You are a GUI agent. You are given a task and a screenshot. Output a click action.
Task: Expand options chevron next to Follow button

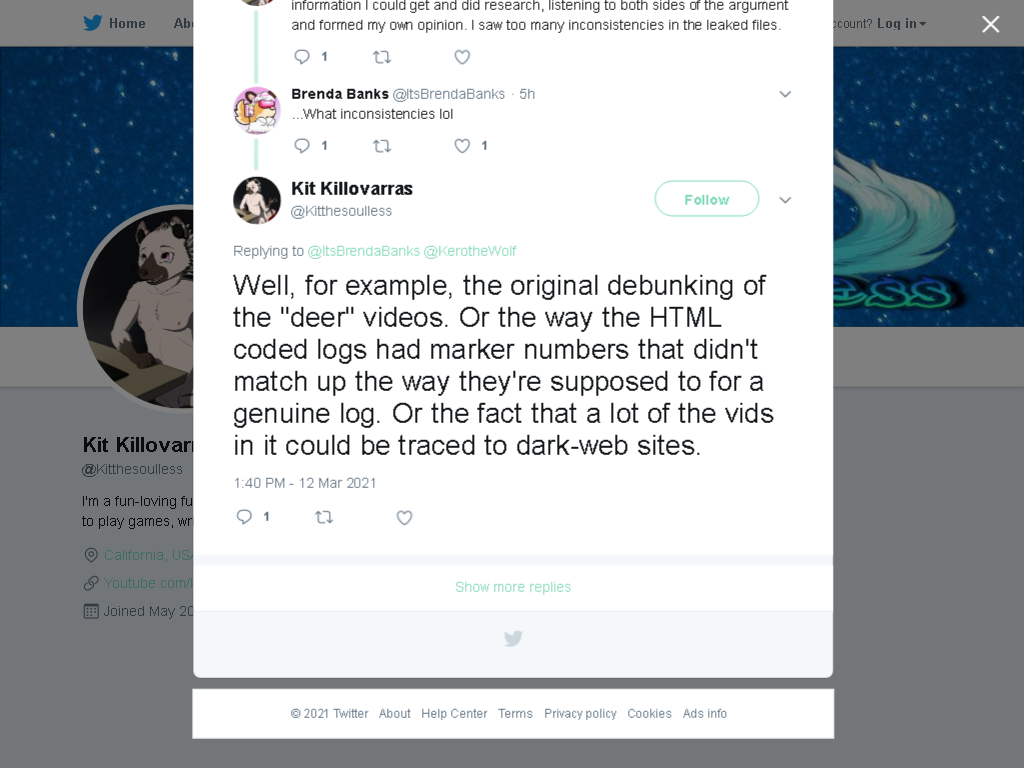click(x=785, y=200)
